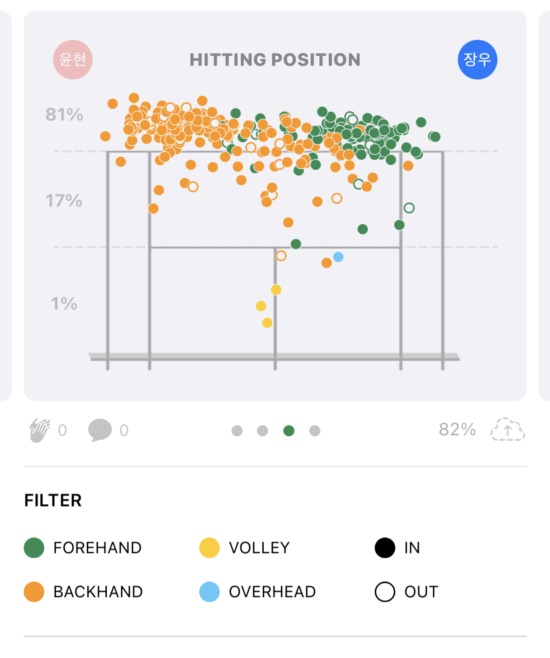The image size is (550, 658).
Task: Tap the cloud upload icon
Action: 508,429
